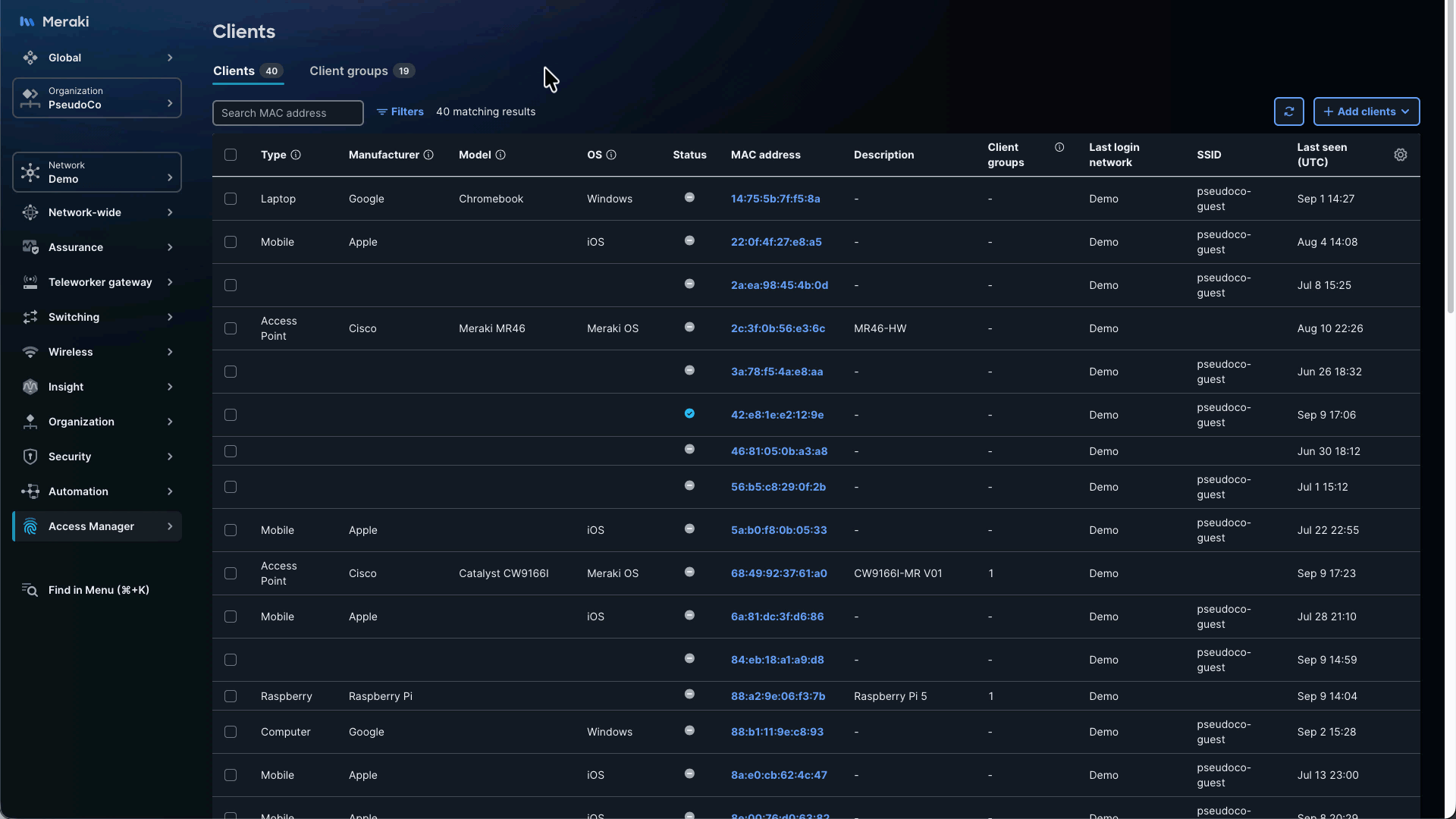Screen dimensions: 1456x819
Task: Click the Meraki logo icon
Action: click(27, 21)
